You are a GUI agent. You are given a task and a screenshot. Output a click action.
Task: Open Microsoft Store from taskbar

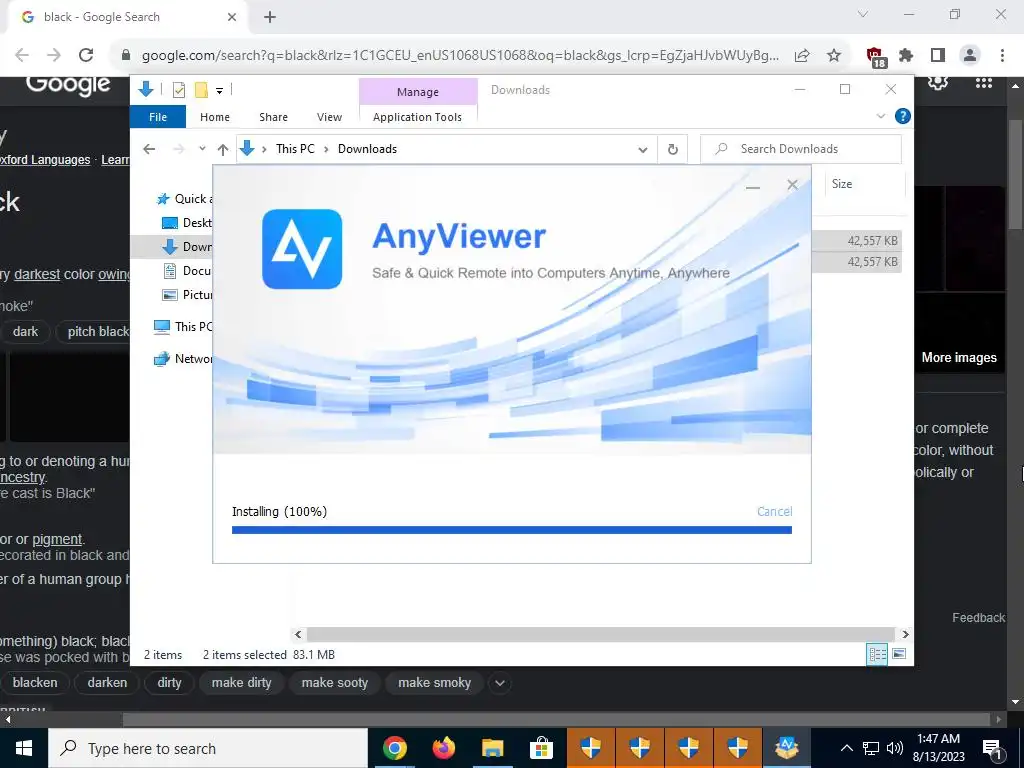[541, 748]
